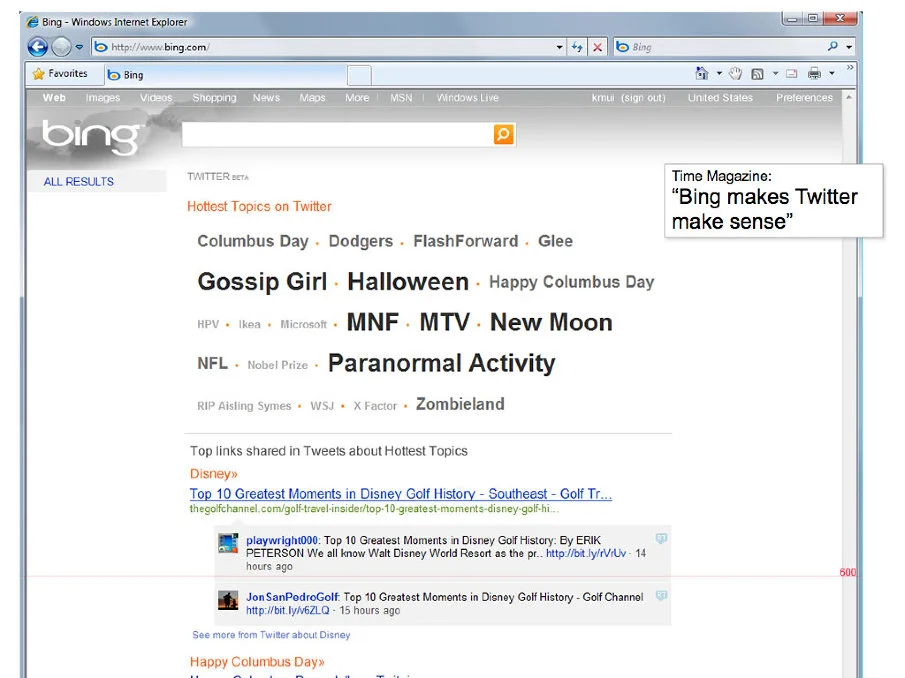Viewport: 905px width, 678px height.
Task: Click the orange search button
Action: coord(503,134)
